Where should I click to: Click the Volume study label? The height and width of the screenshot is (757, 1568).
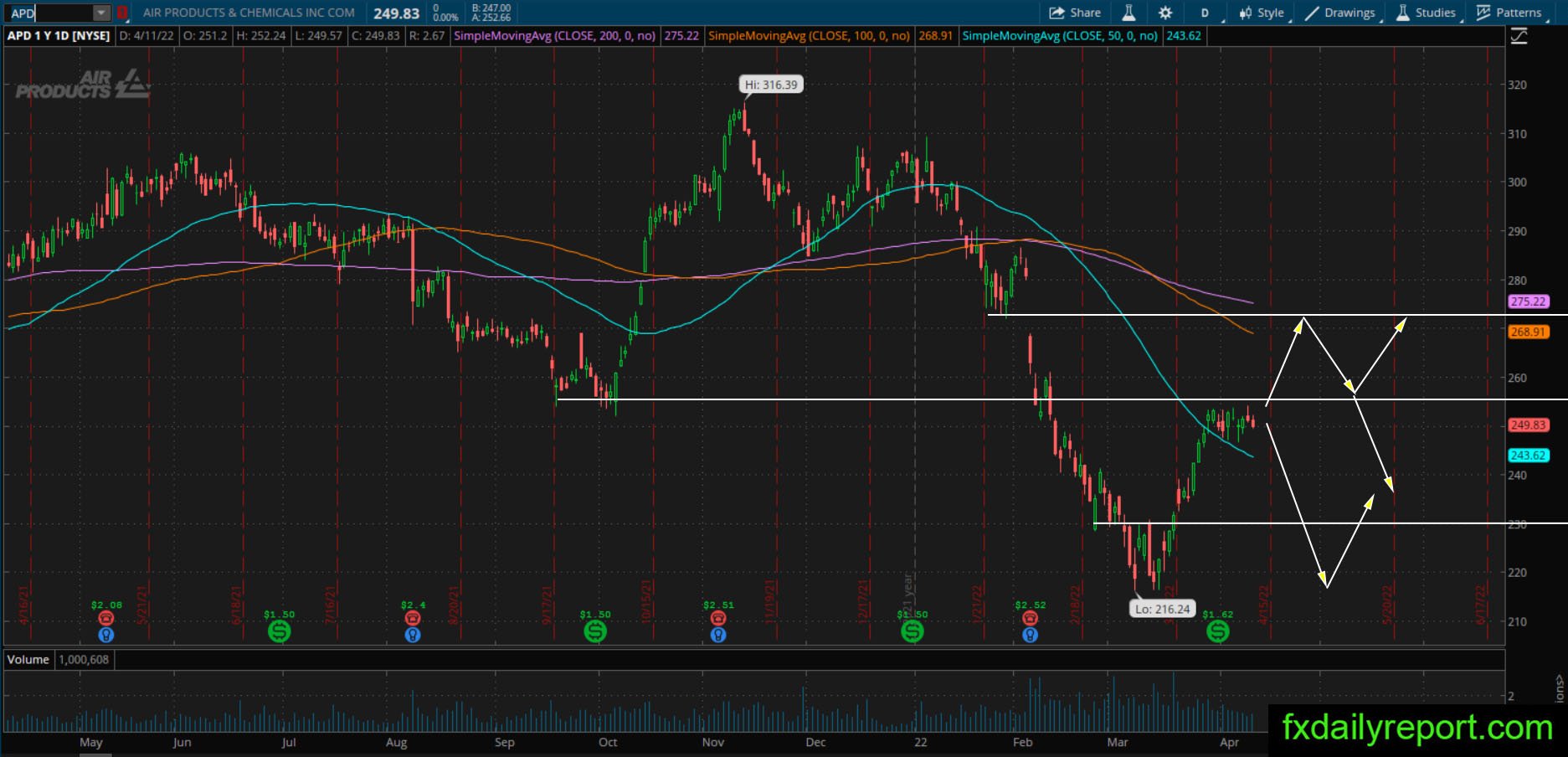pyautogui.click(x=28, y=660)
